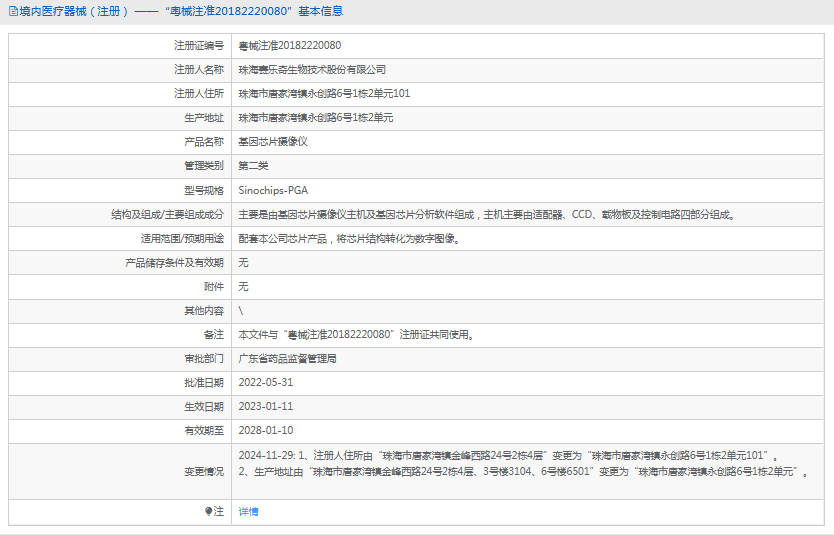Click the 变更情况 row label
This screenshot has height=535, width=834.
[x=204, y=472]
